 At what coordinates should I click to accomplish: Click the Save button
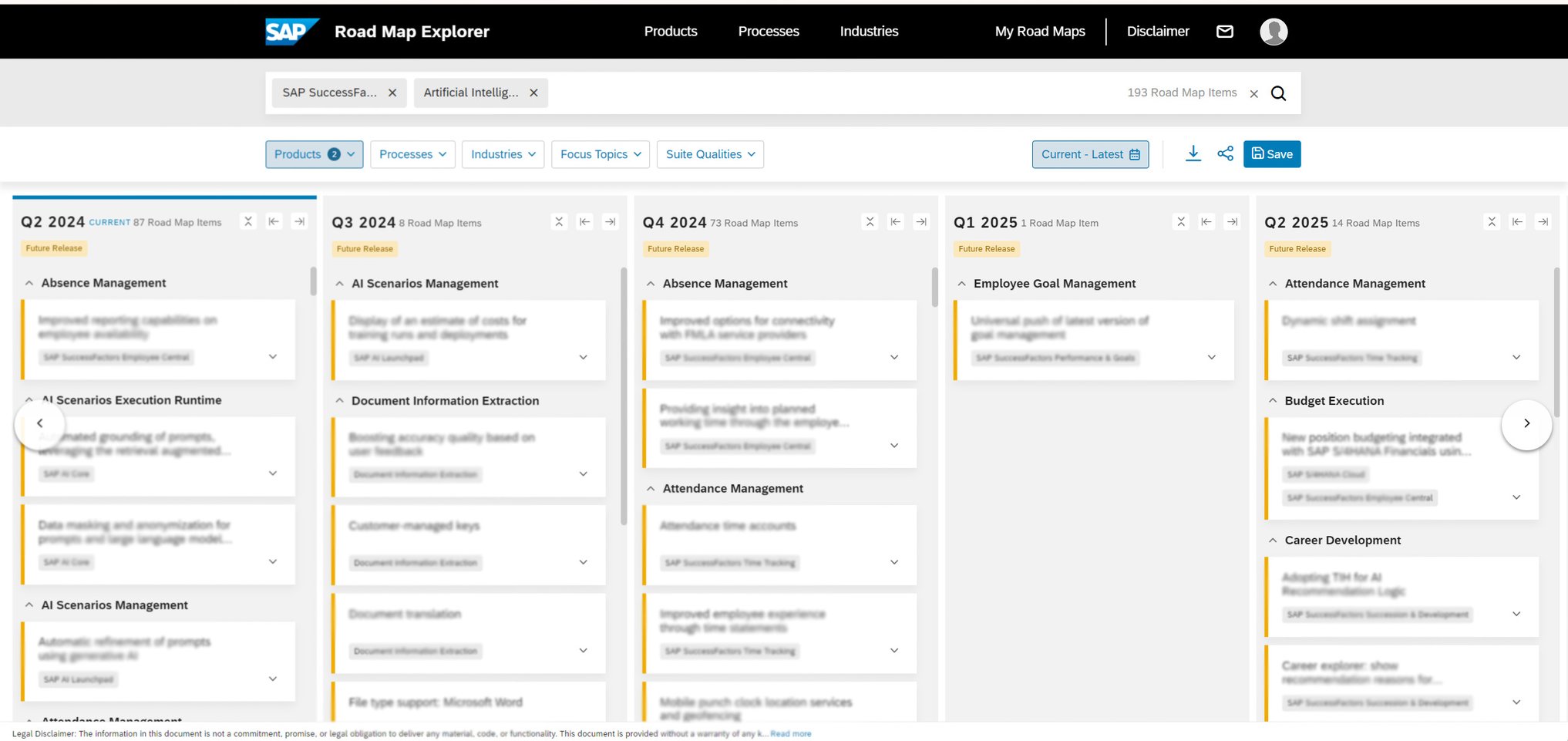(x=1272, y=153)
